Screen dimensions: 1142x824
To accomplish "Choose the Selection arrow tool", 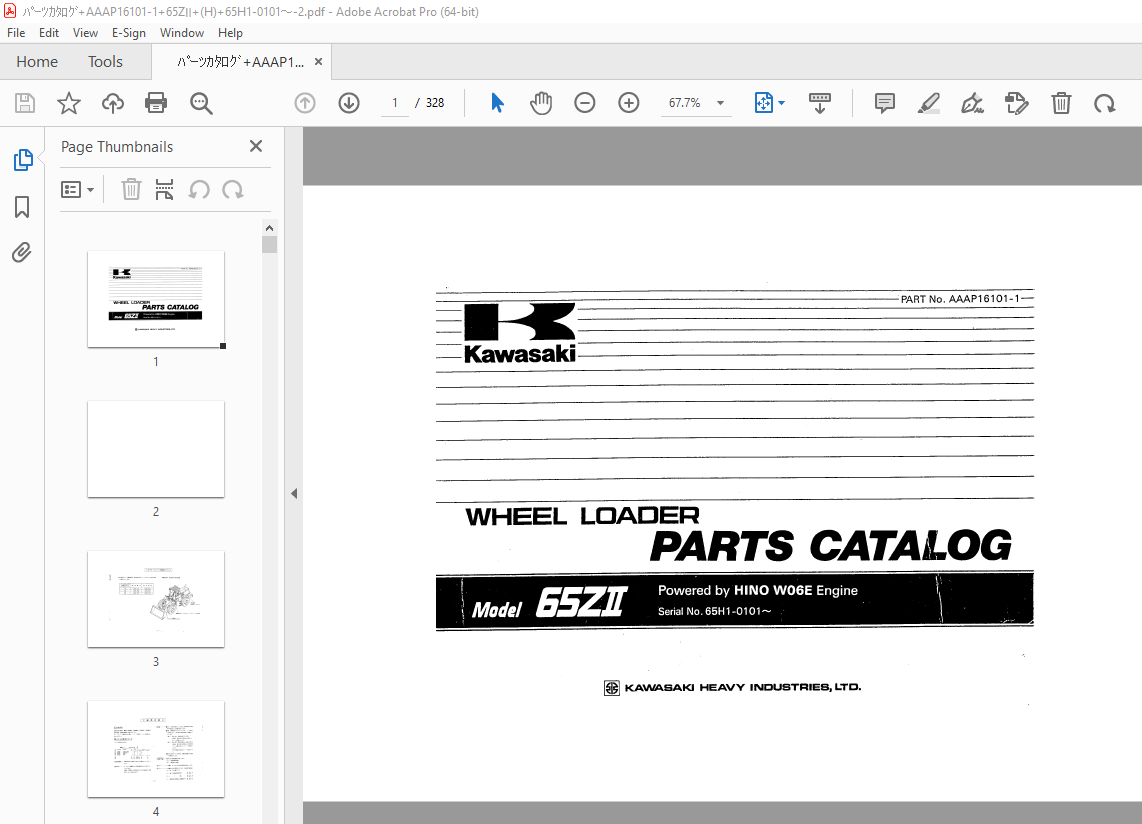I will [x=497, y=103].
